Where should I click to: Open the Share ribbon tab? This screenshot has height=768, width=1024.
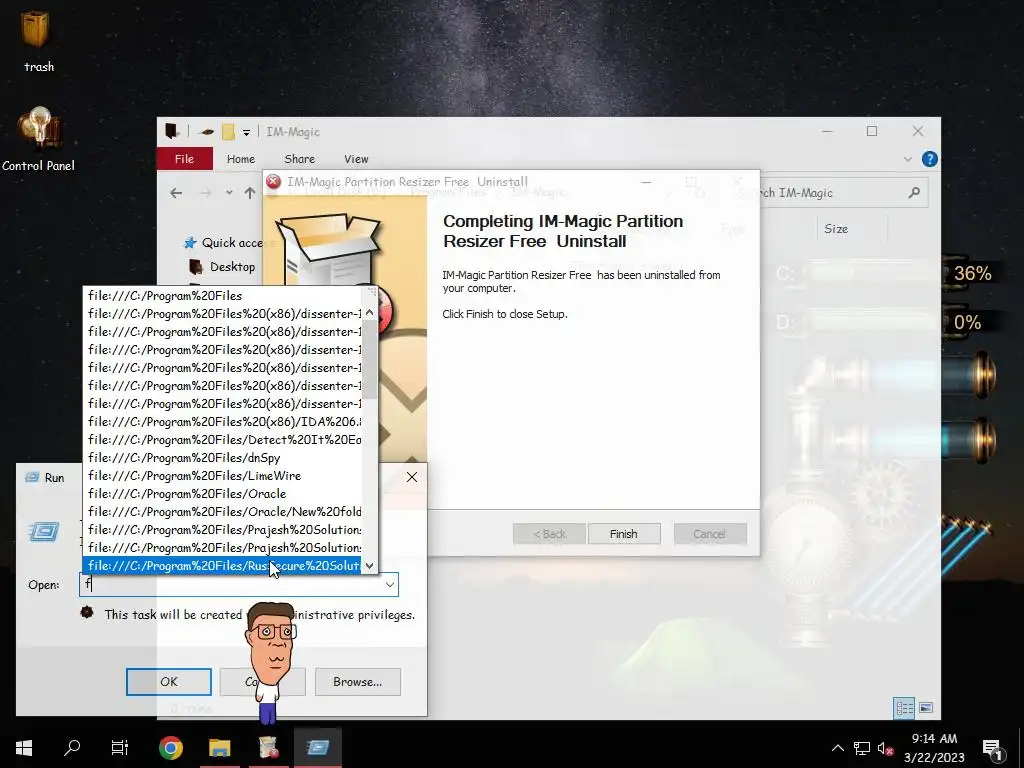click(299, 159)
